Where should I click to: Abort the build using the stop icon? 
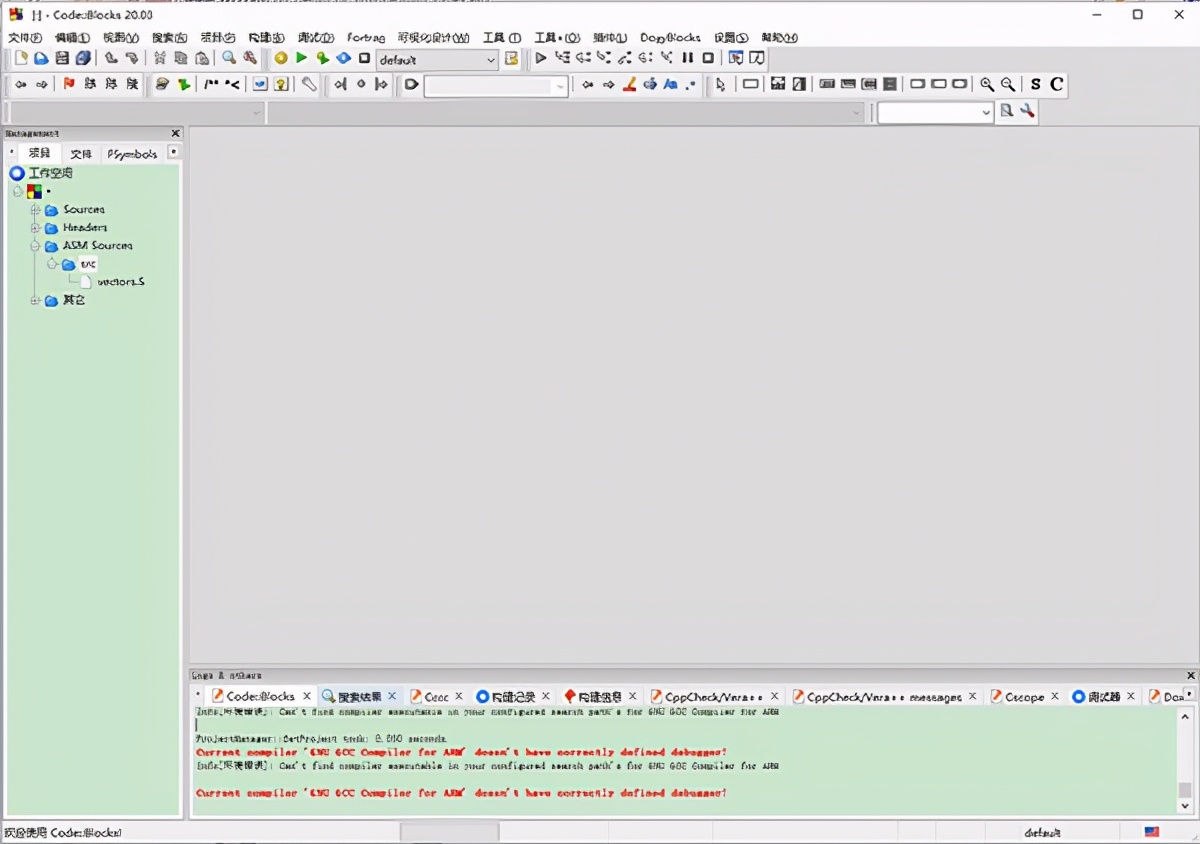[363, 58]
